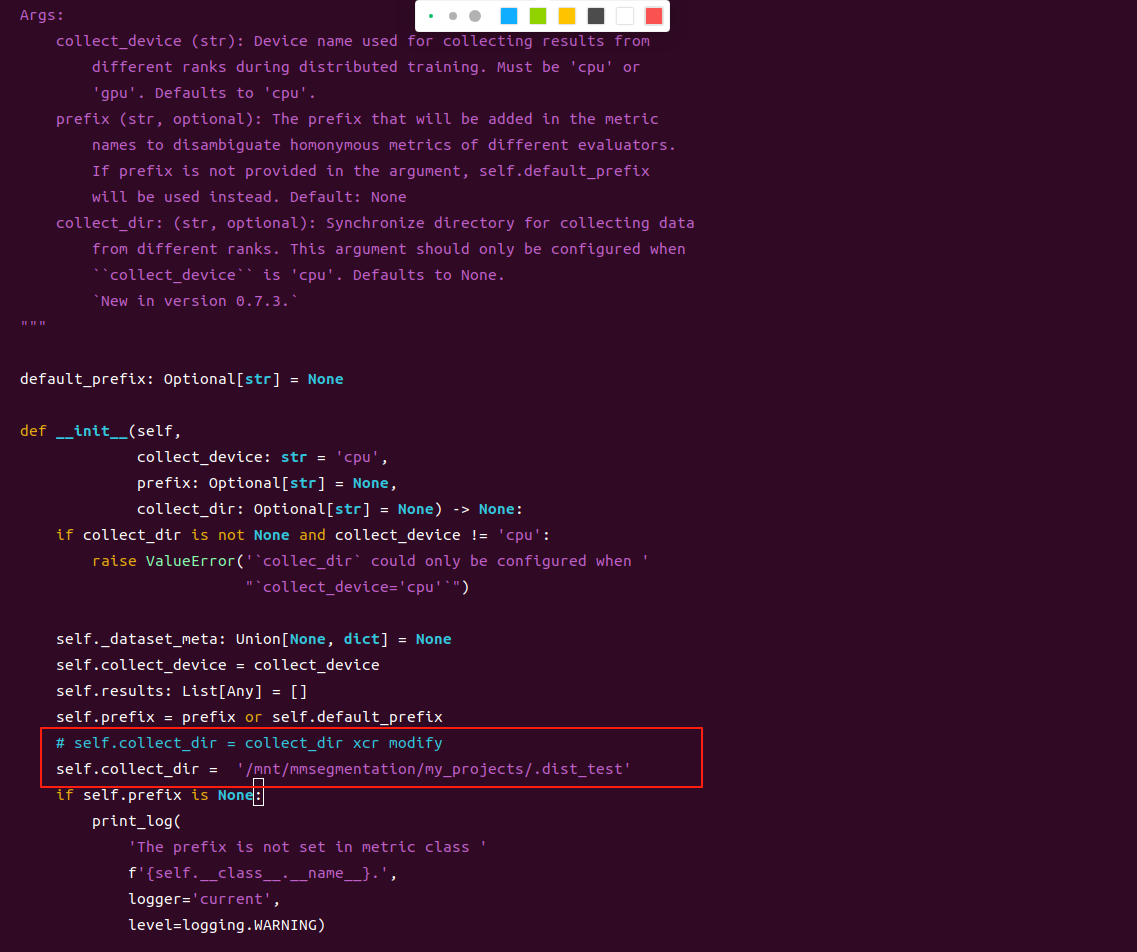Select the largest gray pen size dot
This screenshot has height=952, width=1137.
point(475,16)
